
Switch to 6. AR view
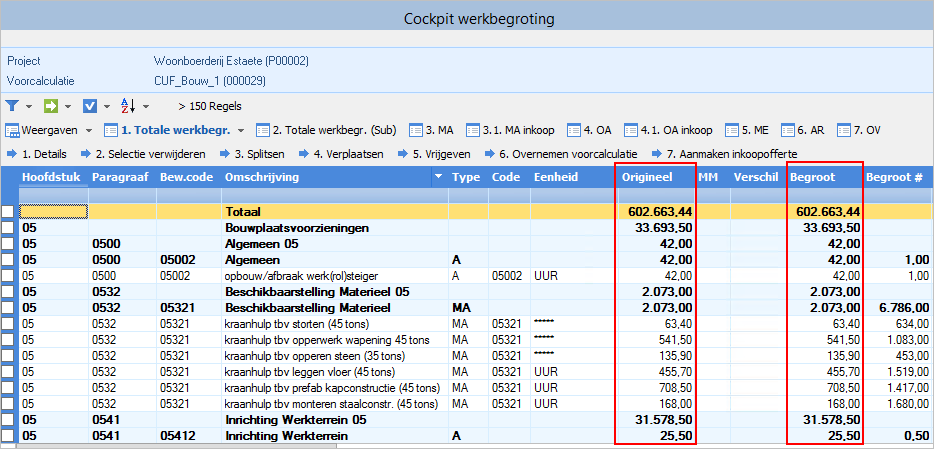(x=803, y=130)
